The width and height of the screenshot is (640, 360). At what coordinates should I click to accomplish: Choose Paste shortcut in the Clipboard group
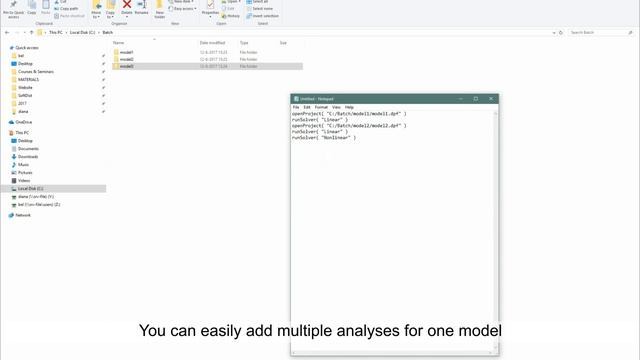point(69,16)
